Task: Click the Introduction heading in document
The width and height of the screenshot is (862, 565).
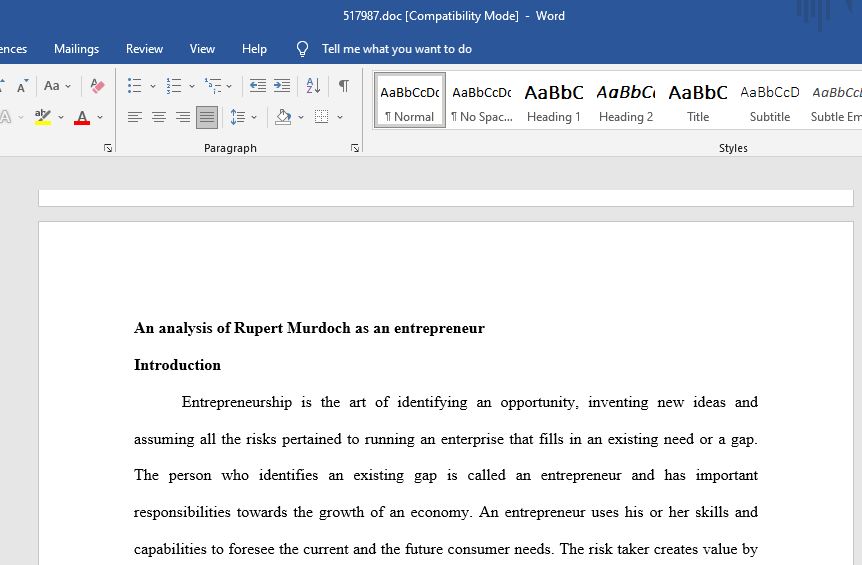Action: [x=178, y=365]
